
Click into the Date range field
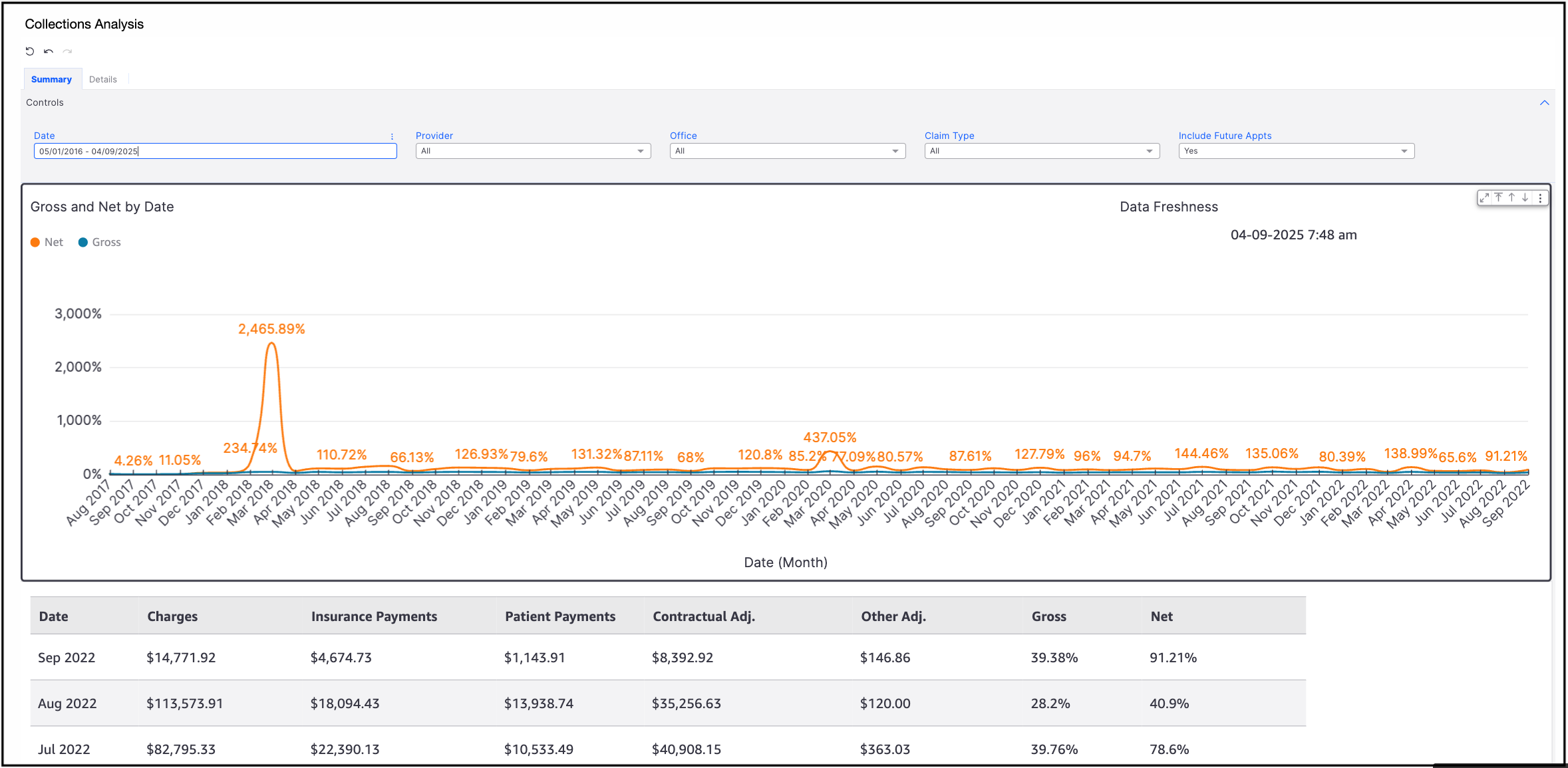click(x=215, y=151)
